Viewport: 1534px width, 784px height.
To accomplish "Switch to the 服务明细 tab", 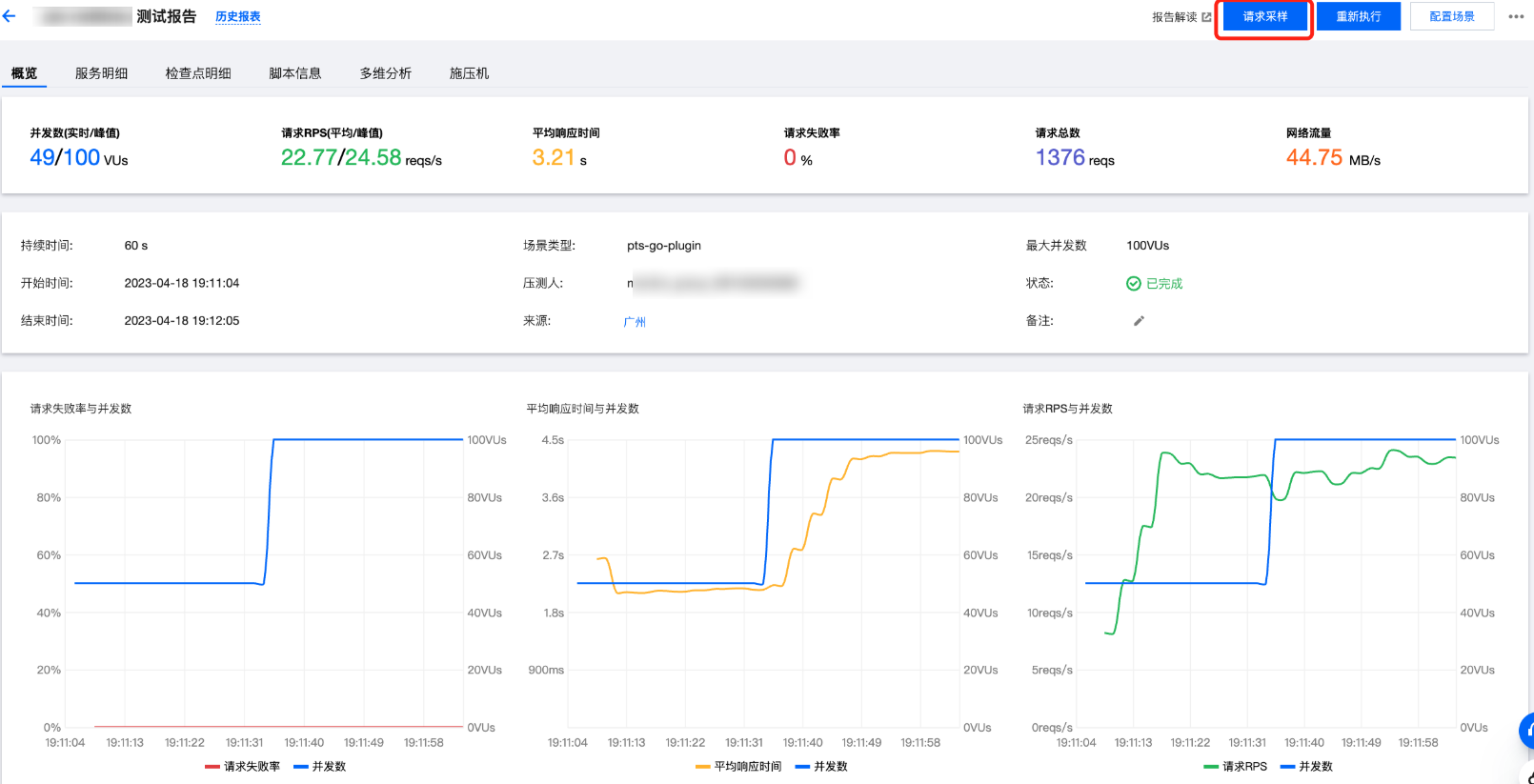I will [101, 73].
